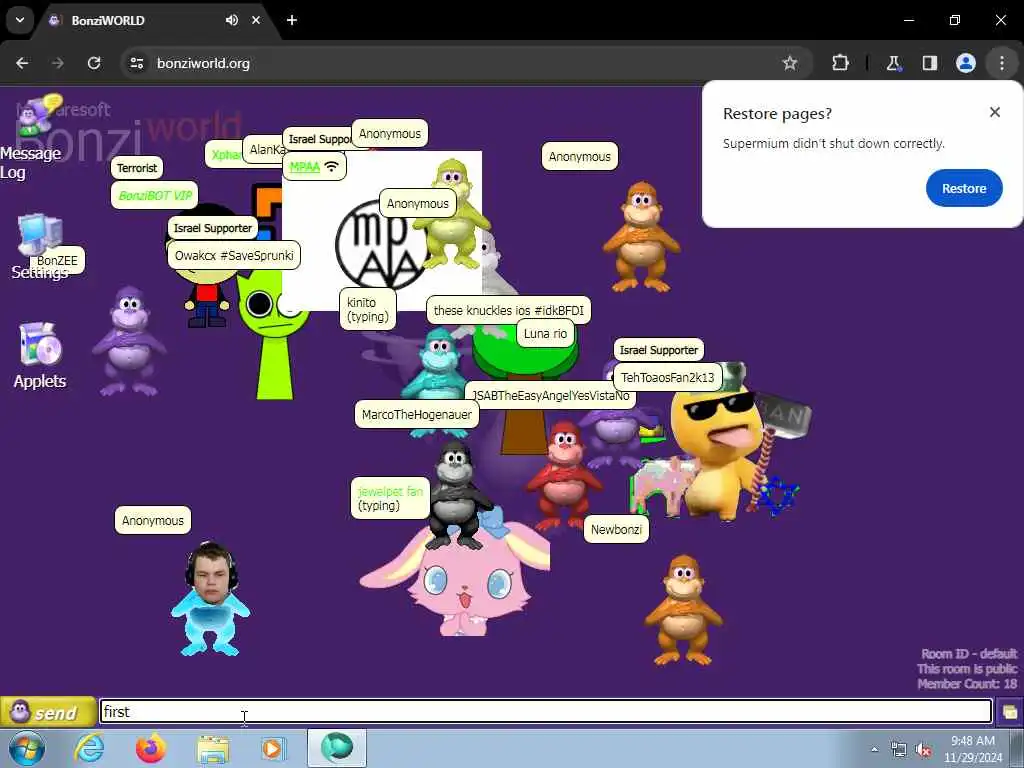Click the 'BonziBOT VIP' name tag
Image resolution: width=1024 pixels, height=768 pixels.
pos(155,195)
